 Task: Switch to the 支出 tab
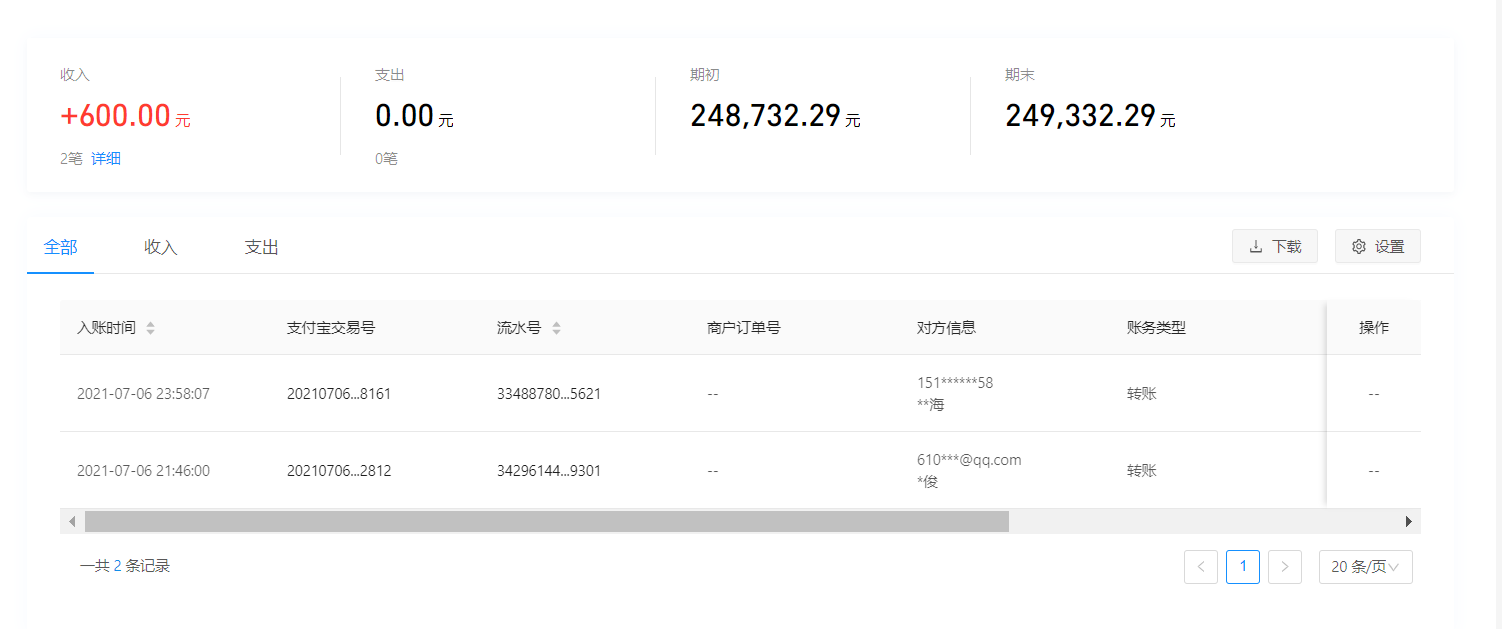pyautogui.click(x=261, y=247)
